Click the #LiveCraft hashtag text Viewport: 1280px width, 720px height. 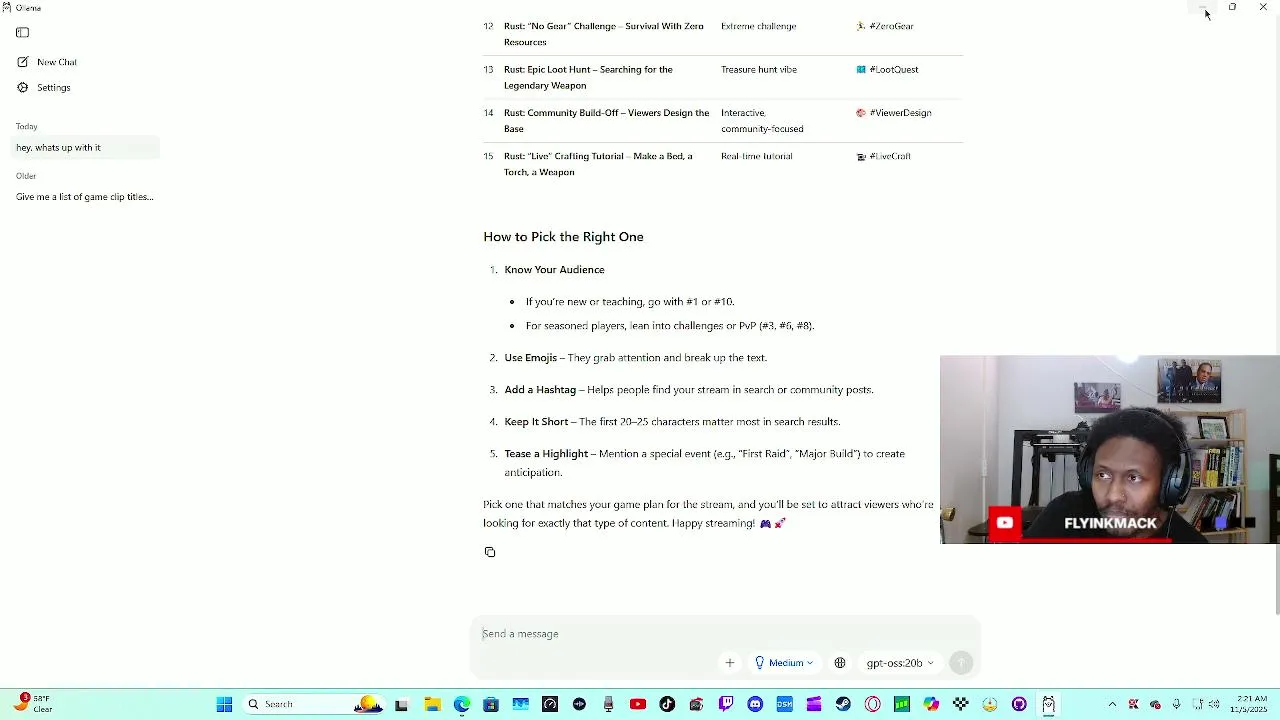click(889, 156)
